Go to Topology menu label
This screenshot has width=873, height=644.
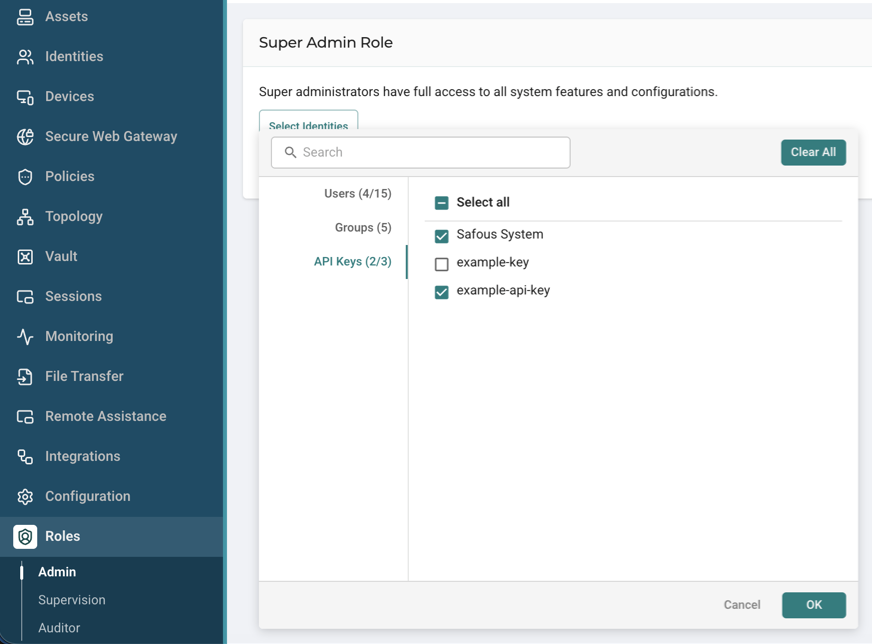tap(73, 217)
